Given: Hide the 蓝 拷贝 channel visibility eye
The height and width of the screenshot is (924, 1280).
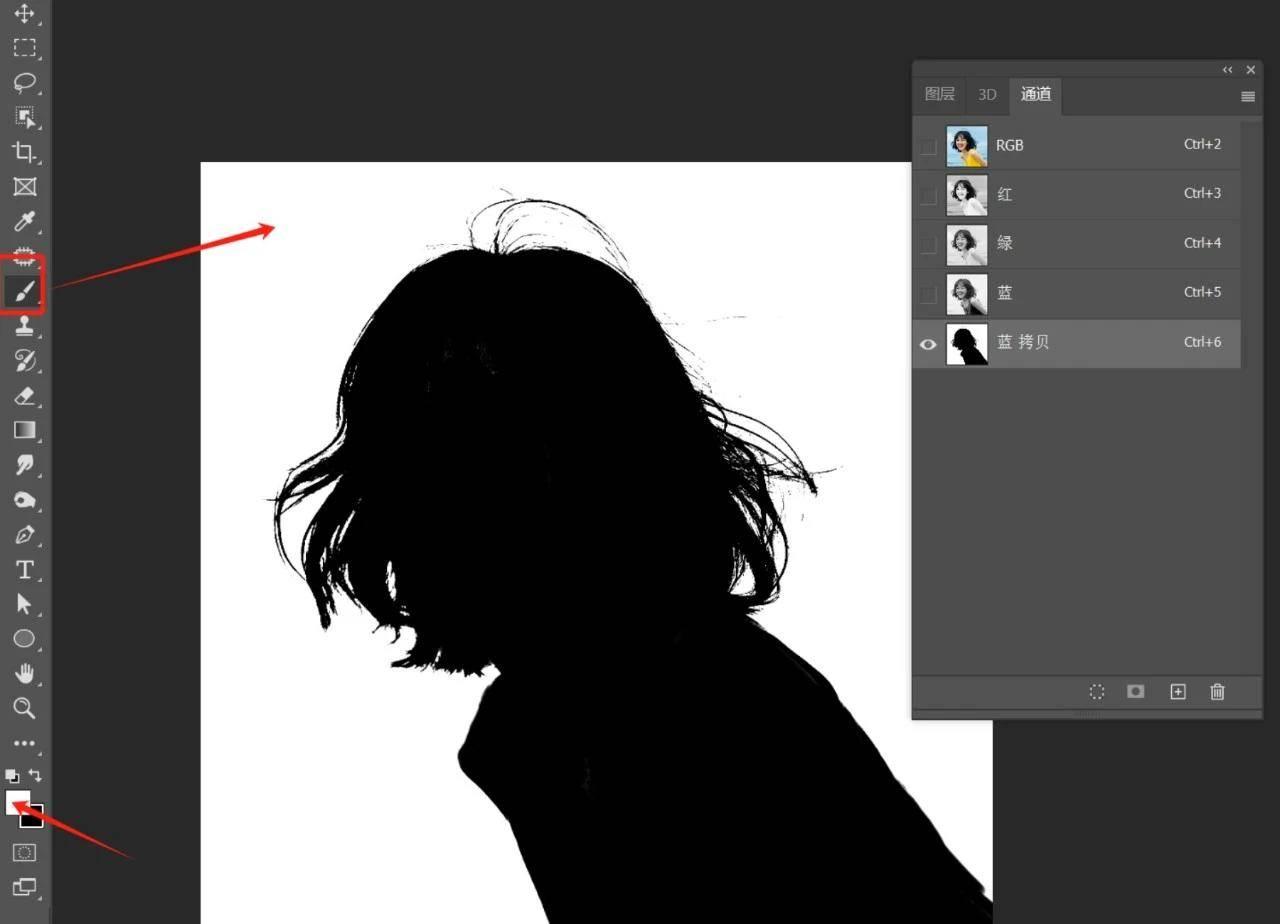Looking at the screenshot, I should [x=928, y=344].
